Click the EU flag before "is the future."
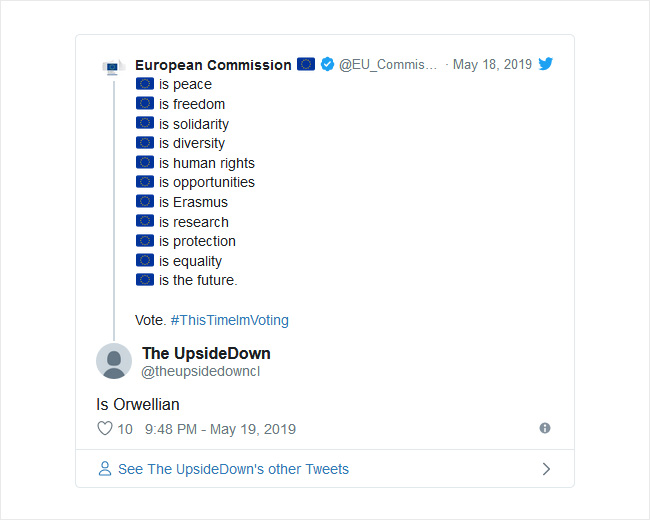The image size is (650, 520). tap(145, 279)
